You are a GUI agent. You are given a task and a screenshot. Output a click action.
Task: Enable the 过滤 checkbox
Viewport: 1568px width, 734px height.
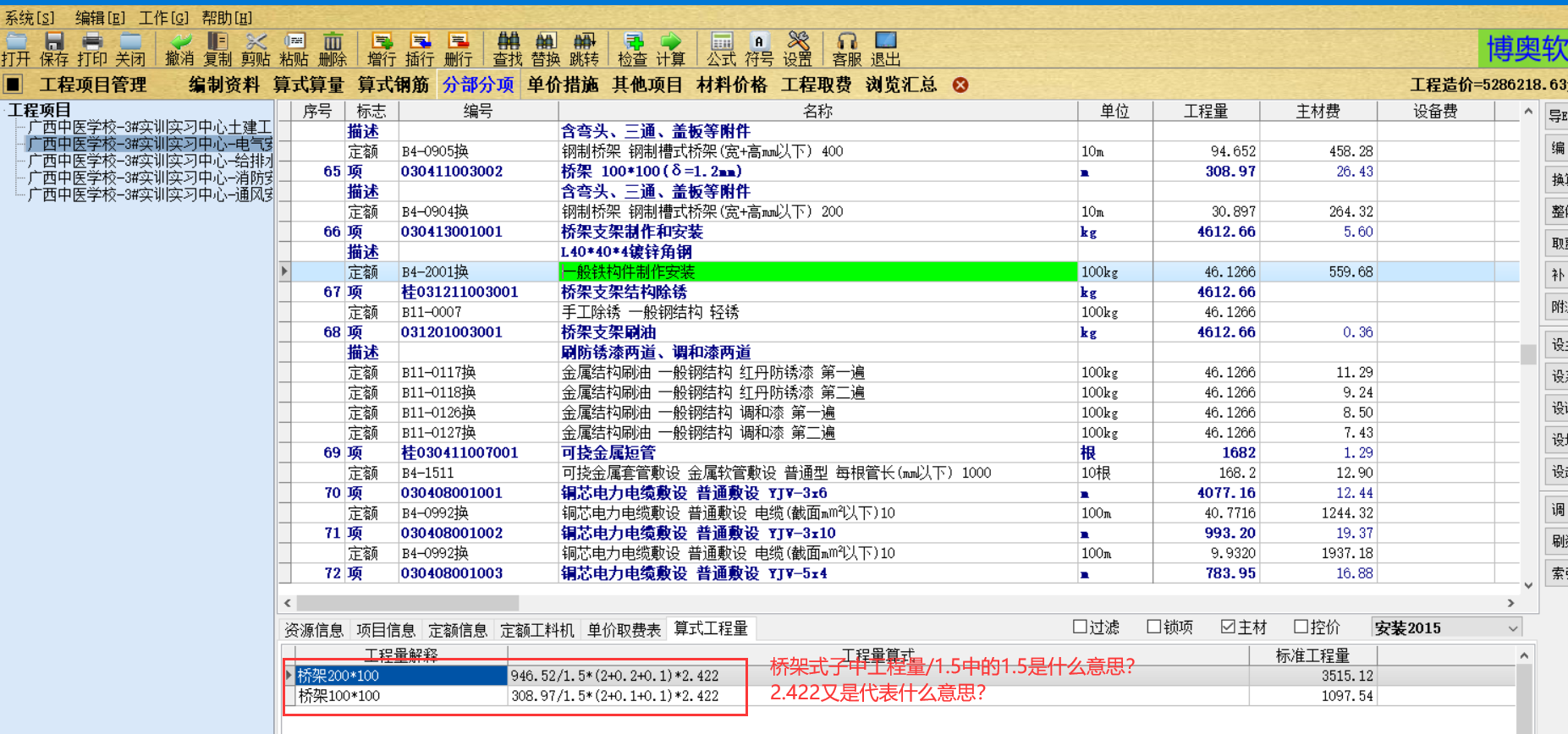coord(1080,627)
